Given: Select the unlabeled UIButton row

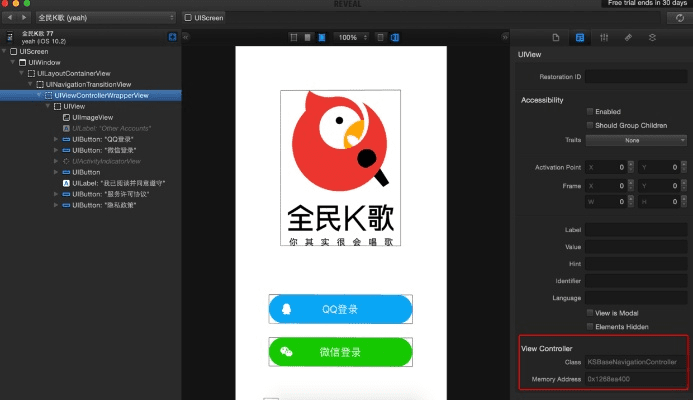Looking at the screenshot, I should 91,172.
